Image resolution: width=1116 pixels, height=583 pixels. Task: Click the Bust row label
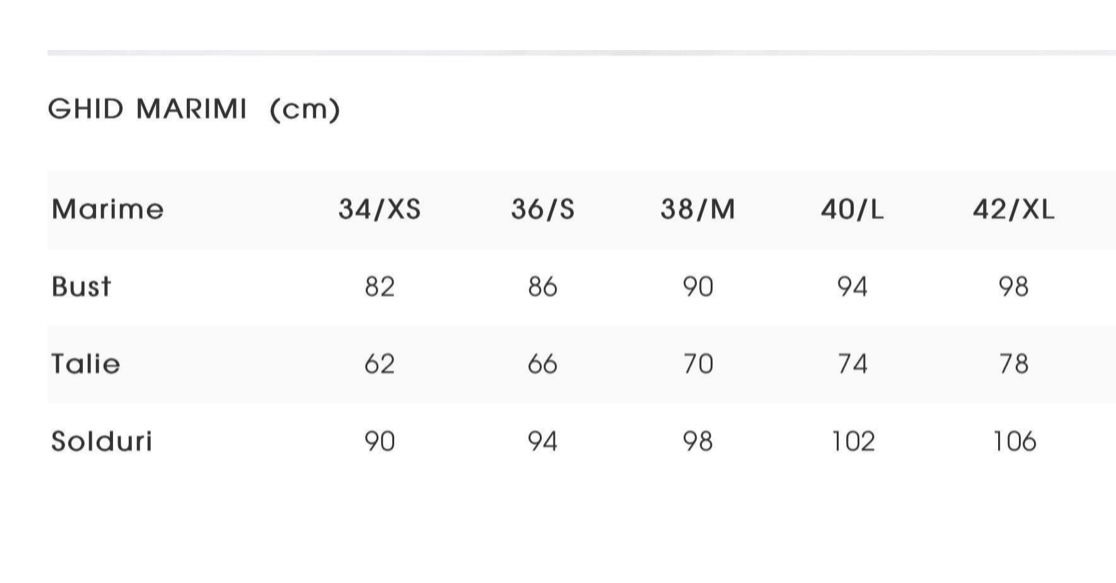81,287
